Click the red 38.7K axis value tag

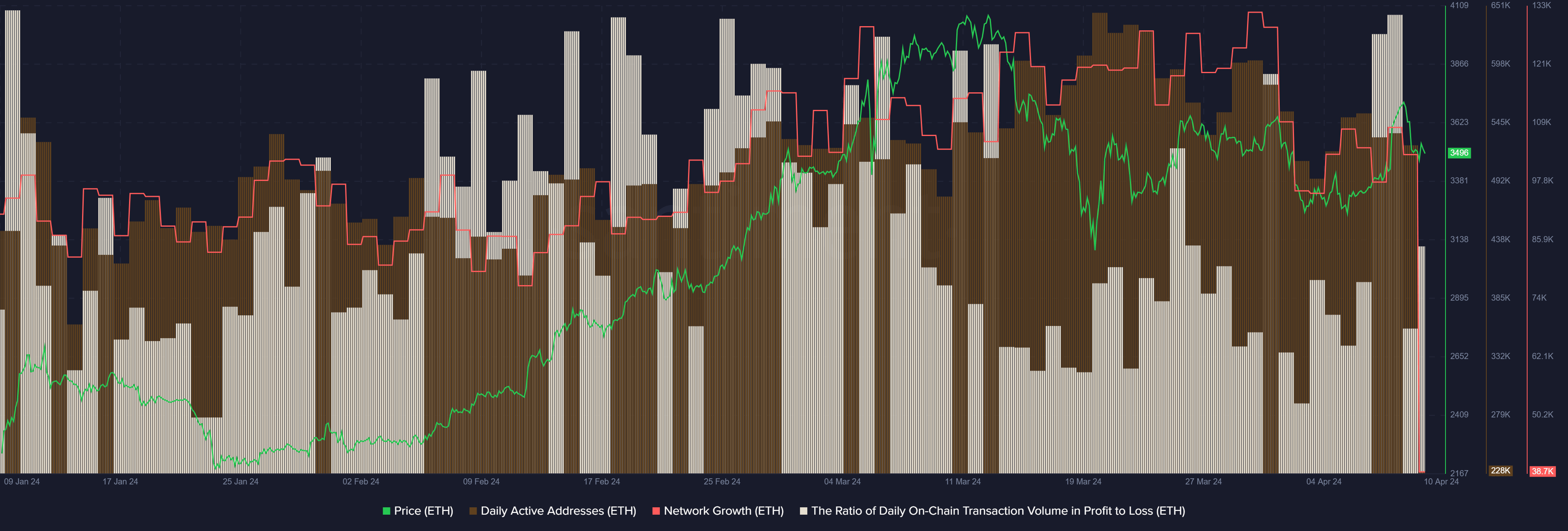1542,471
